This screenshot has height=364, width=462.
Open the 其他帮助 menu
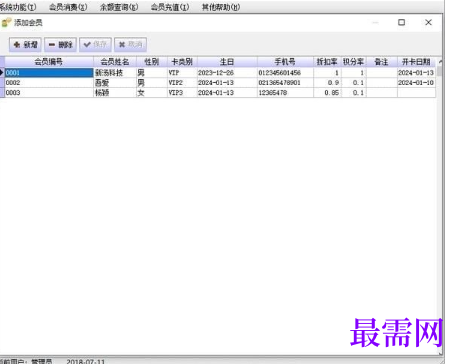point(221,7)
